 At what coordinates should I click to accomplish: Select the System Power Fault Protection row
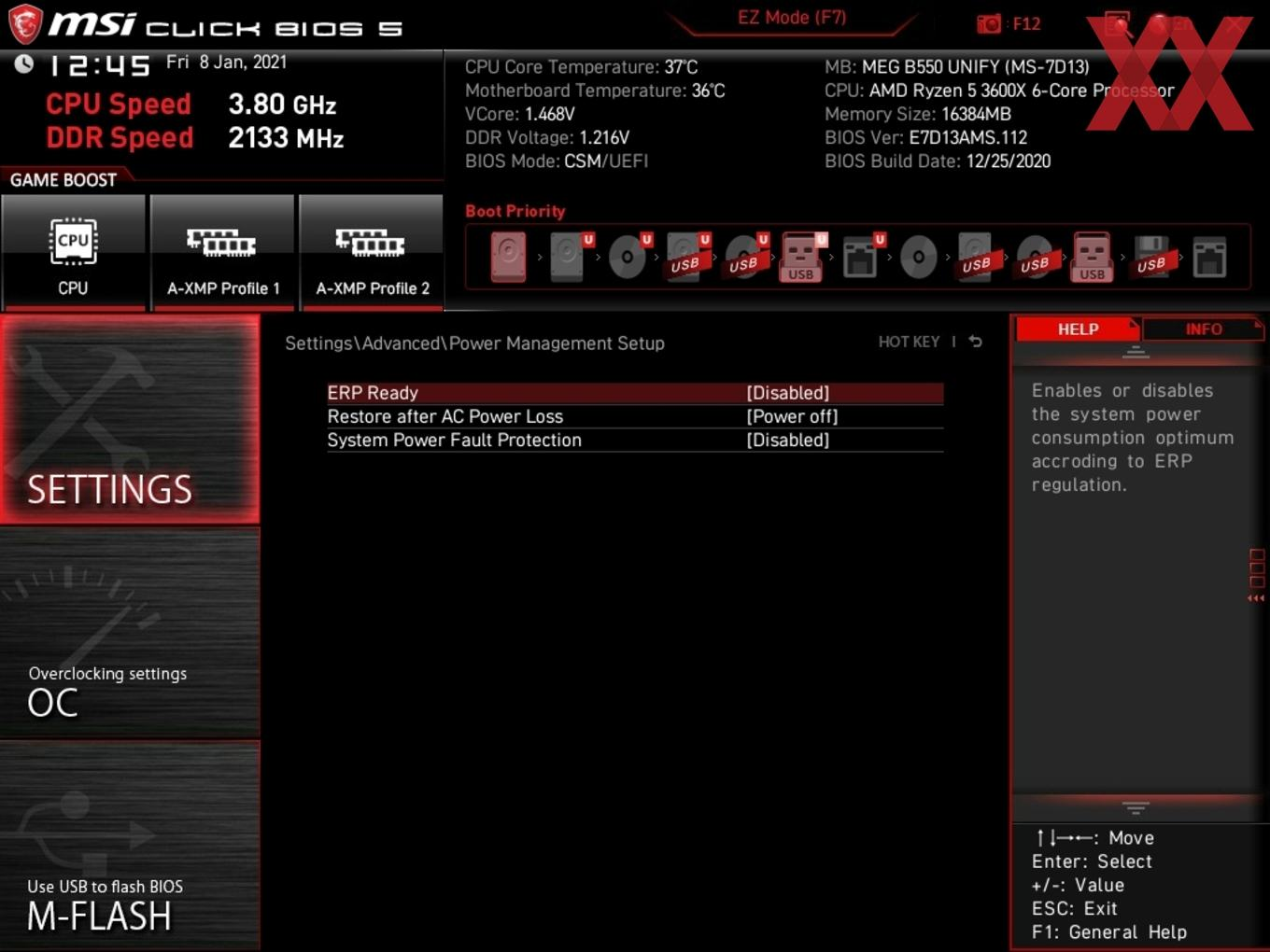635,440
